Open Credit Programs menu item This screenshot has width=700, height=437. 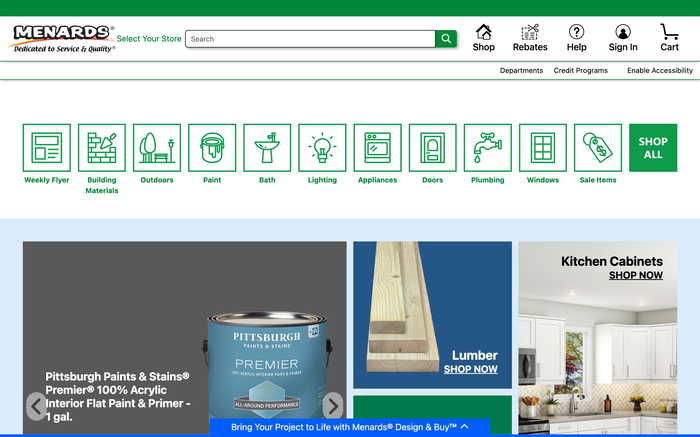coord(580,71)
